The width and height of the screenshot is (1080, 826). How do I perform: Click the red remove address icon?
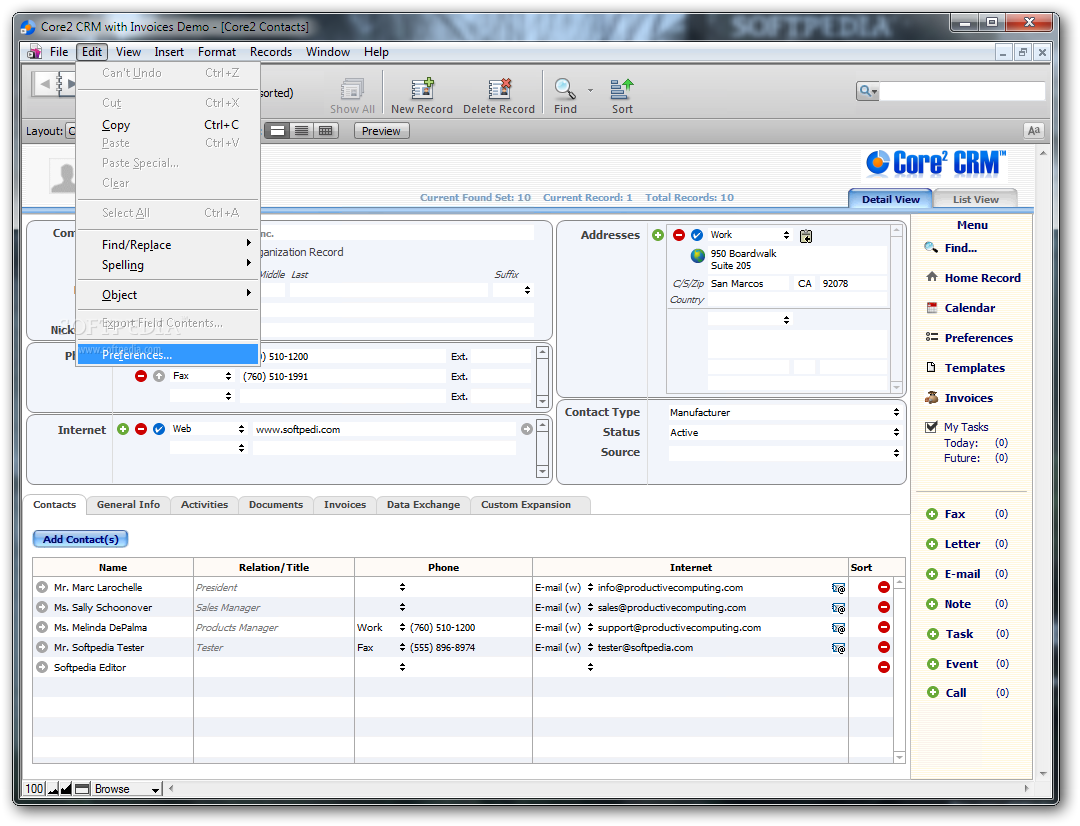point(678,235)
